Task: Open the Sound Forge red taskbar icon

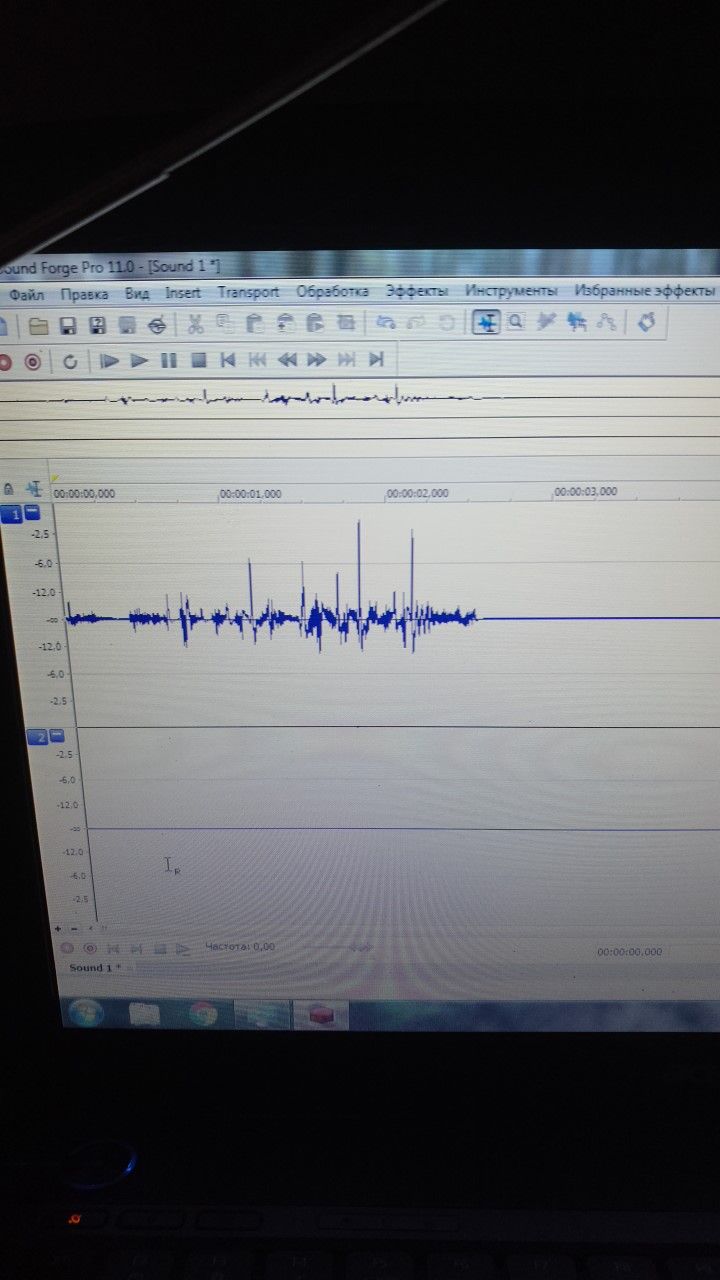Action: click(321, 1014)
